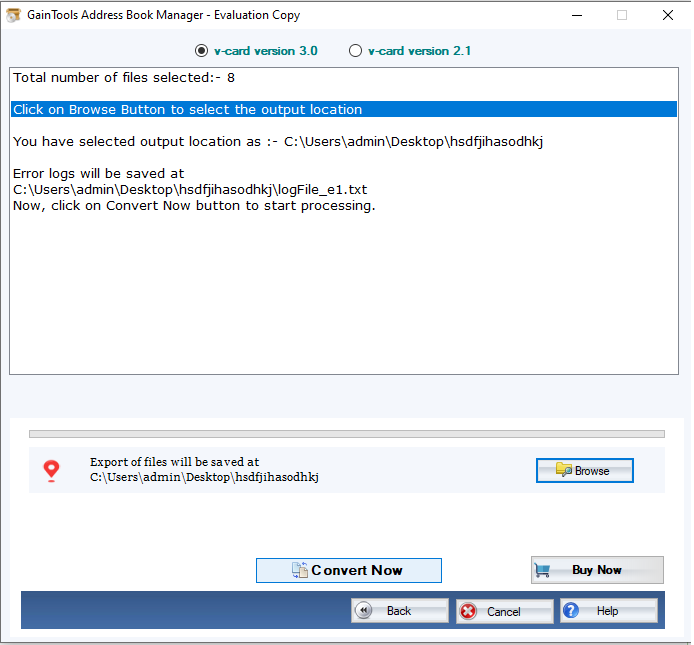Click the document icon on Convert Now
This screenshot has width=694, height=645.
click(300, 570)
